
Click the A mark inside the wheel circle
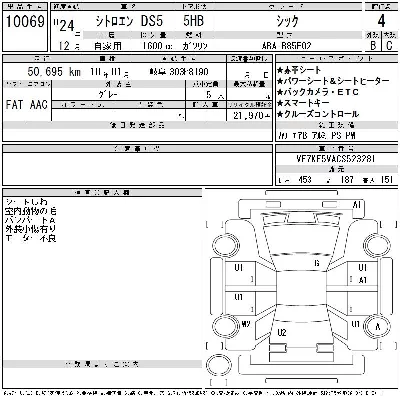click(377, 326)
